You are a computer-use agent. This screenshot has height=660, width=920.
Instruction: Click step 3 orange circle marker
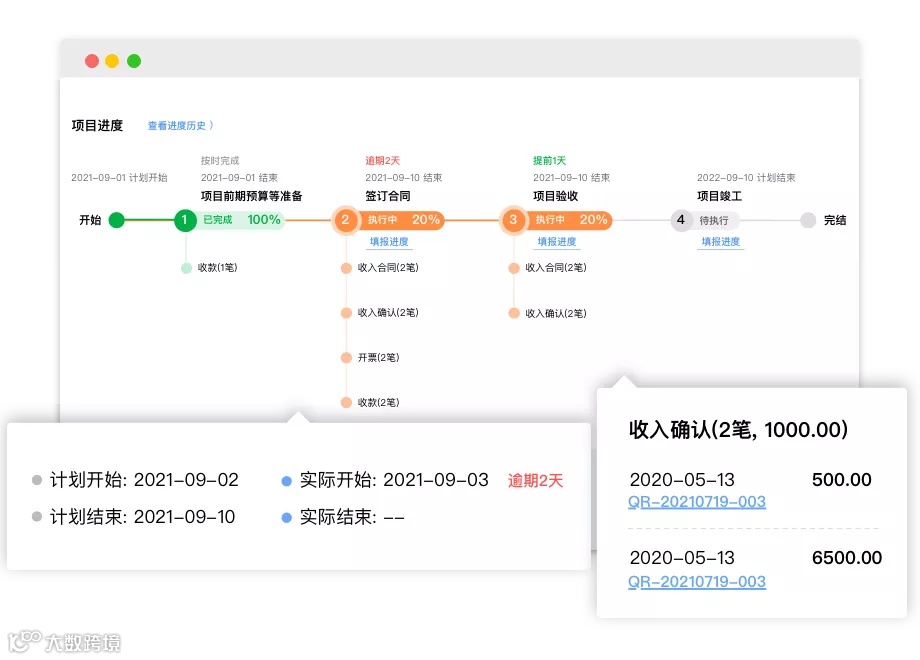(513, 220)
